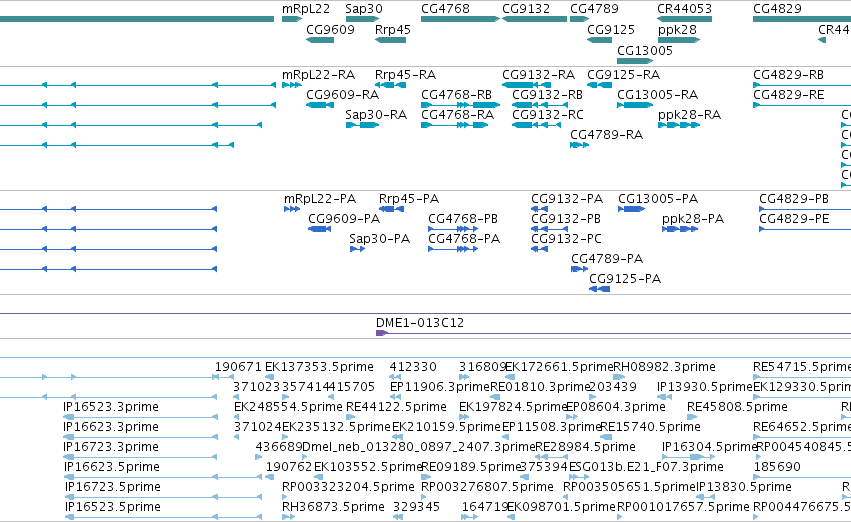This screenshot has width=851, height=522.
Task: Select the DME1-013C12 purple feature
Action: click(x=613, y=333)
